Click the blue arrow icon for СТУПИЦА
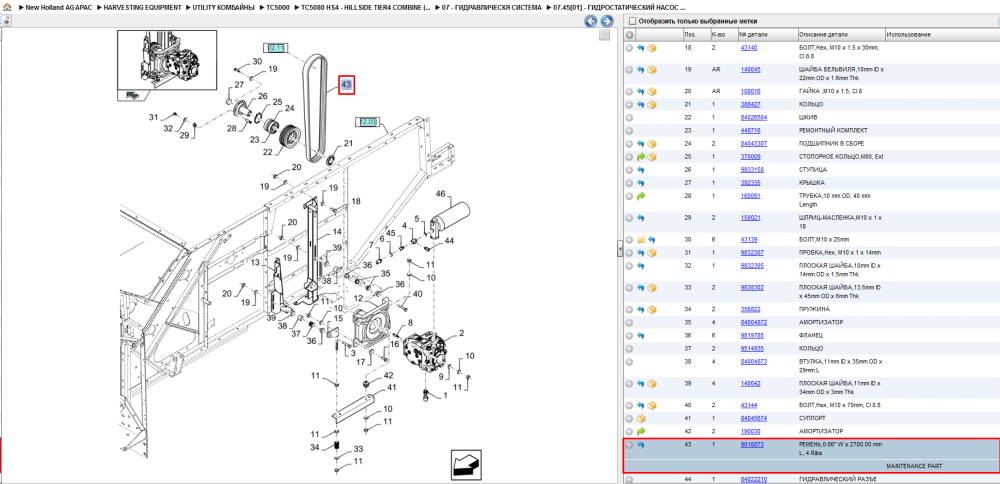Image resolution: width=1000 pixels, height=484 pixels. 641,170
